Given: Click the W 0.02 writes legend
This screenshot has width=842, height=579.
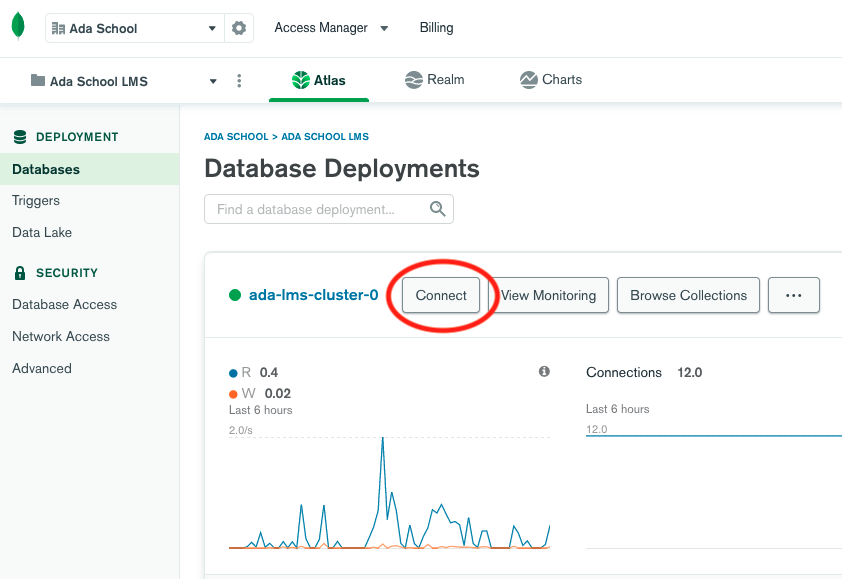Looking at the screenshot, I should pyautogui.click(x=260, y=393).
